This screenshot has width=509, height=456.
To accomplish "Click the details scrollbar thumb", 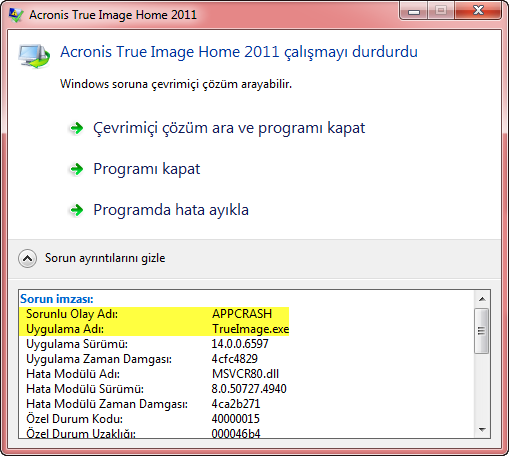I will click(482, 331).
